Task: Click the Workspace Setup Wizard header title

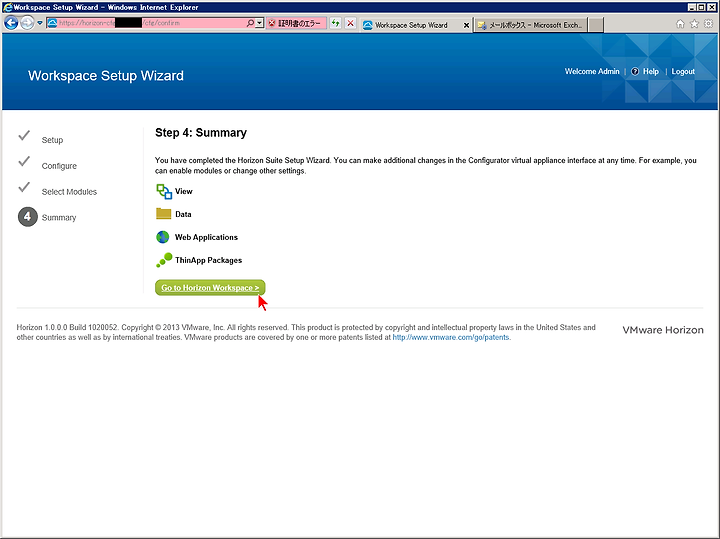Action: pyautogui.click(x=106, y=75)
